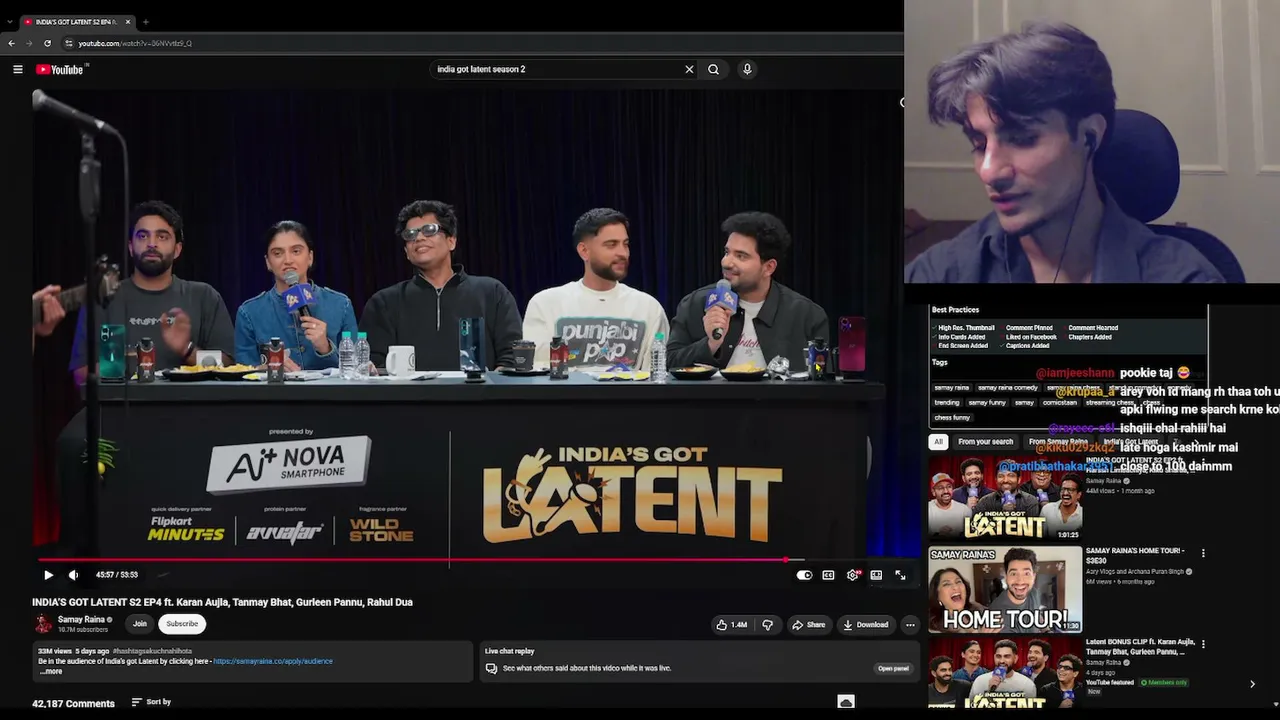
Task: Enter full screen mode
Action: click(900, 575)
